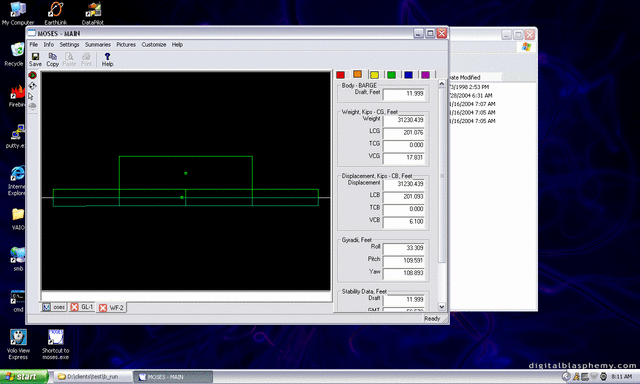Pick the yellow color swatch
This screenshot has height=384, width=640.
[x=374, y=75]
